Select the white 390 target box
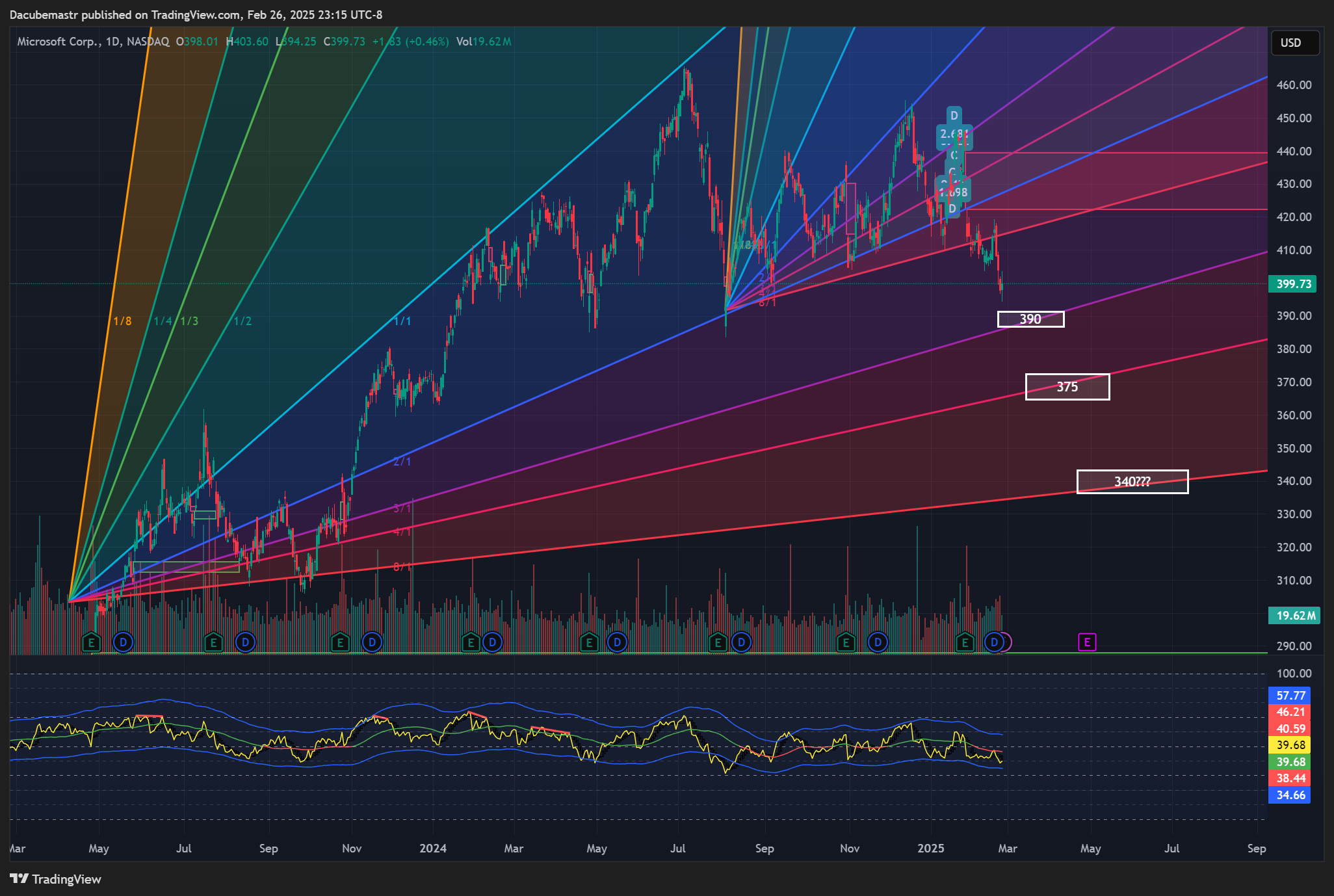This screenshot has width=1334, height=896. 1030,319
